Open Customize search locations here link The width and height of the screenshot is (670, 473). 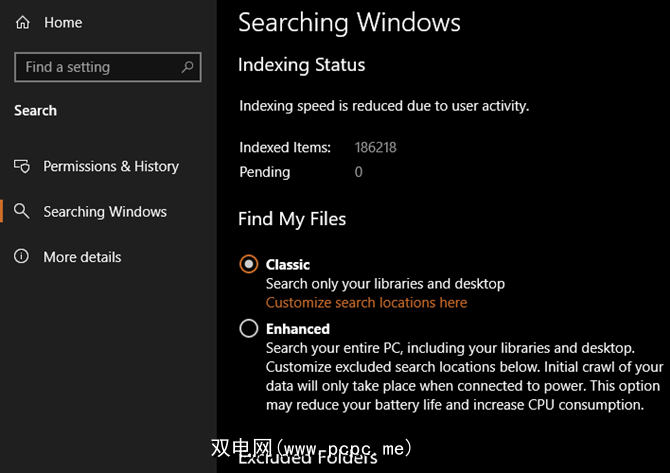tap(366, 302)
